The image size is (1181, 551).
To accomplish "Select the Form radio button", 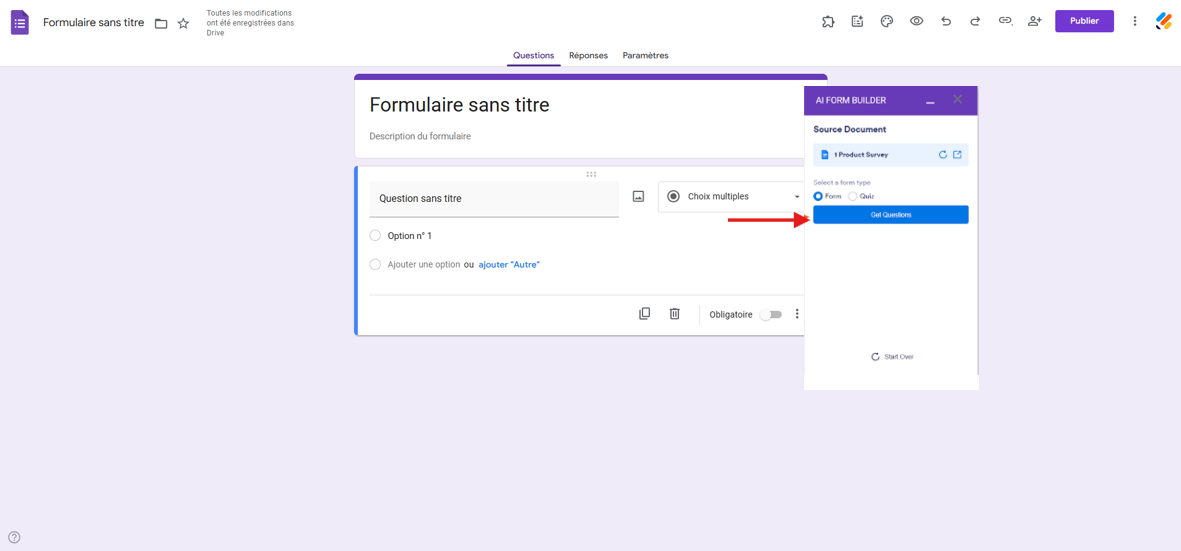I will [819, 196].
